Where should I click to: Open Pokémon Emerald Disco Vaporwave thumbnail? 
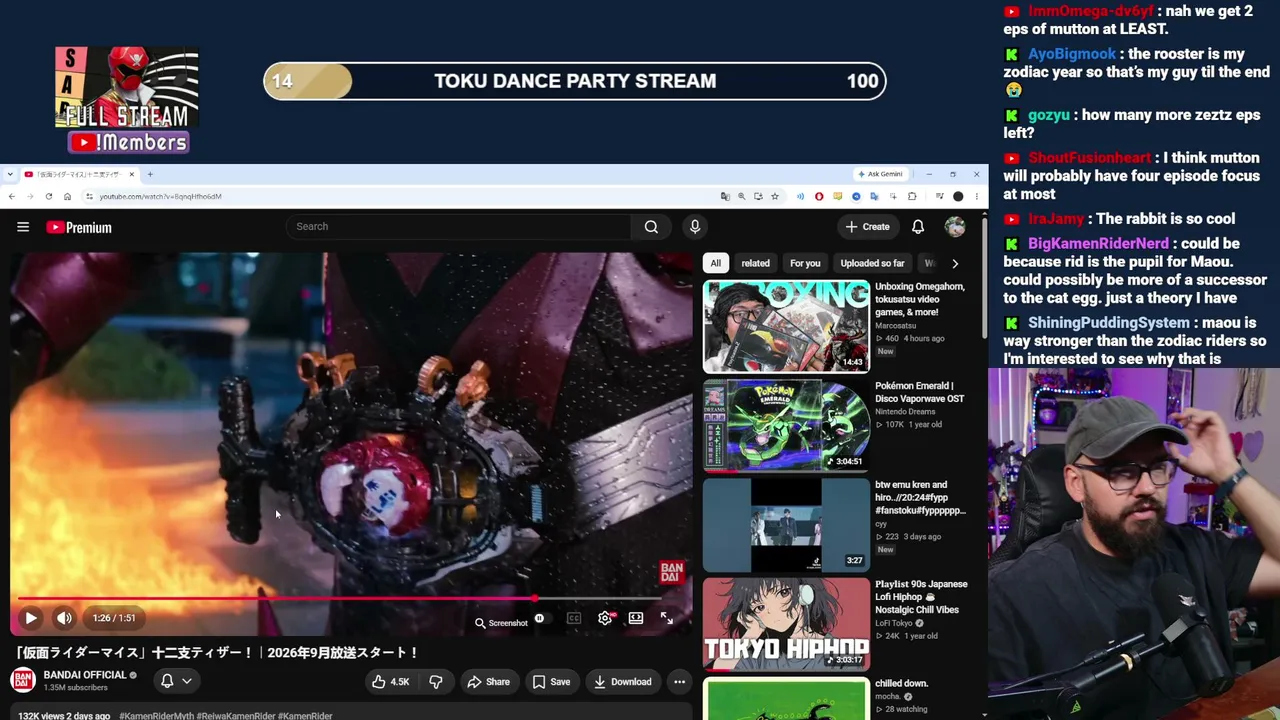(x=786, y=426)
